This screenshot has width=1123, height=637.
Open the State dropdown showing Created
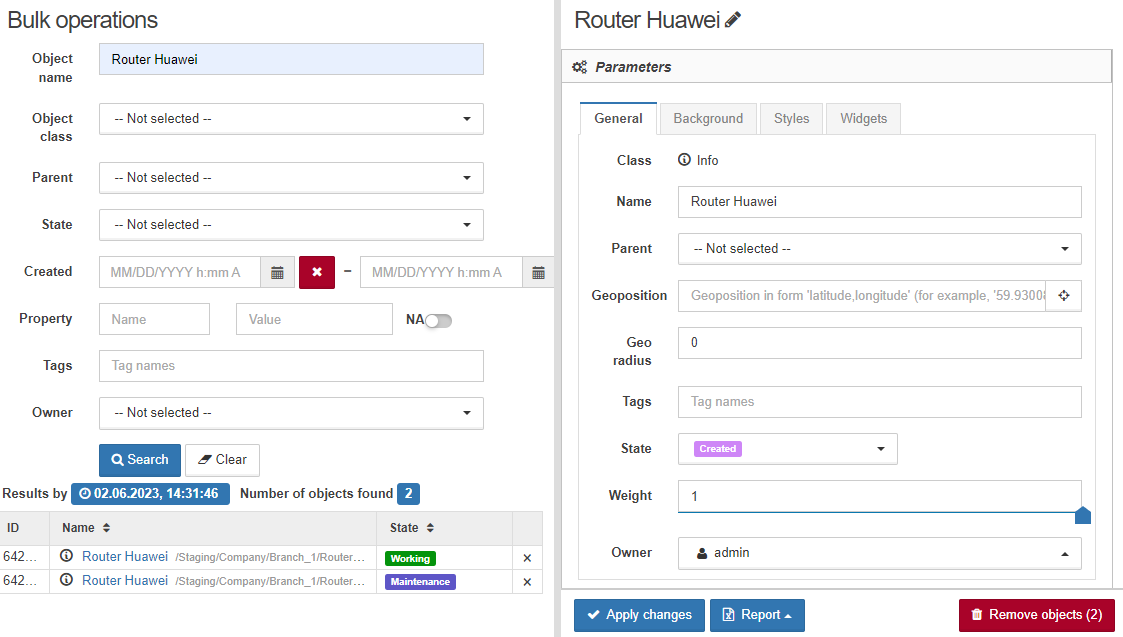pyautogui.click(x=788, y=449)
